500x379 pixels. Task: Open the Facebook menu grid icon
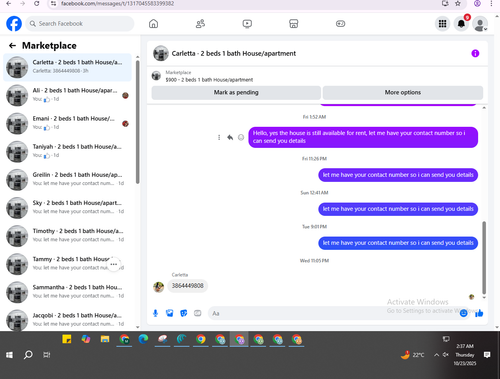pos(442,24)
